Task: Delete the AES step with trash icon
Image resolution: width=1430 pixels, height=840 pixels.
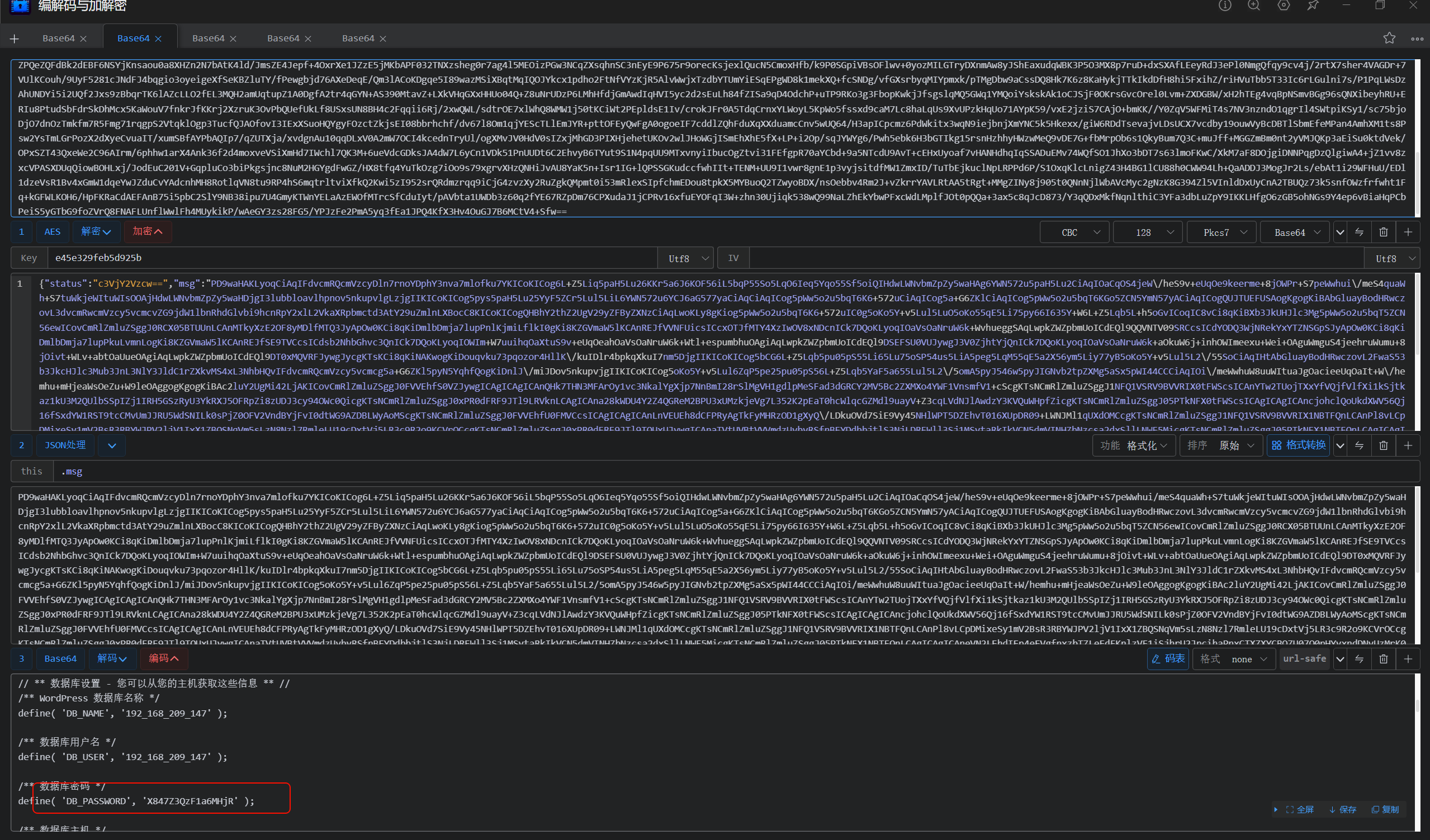Action: 1384,232
